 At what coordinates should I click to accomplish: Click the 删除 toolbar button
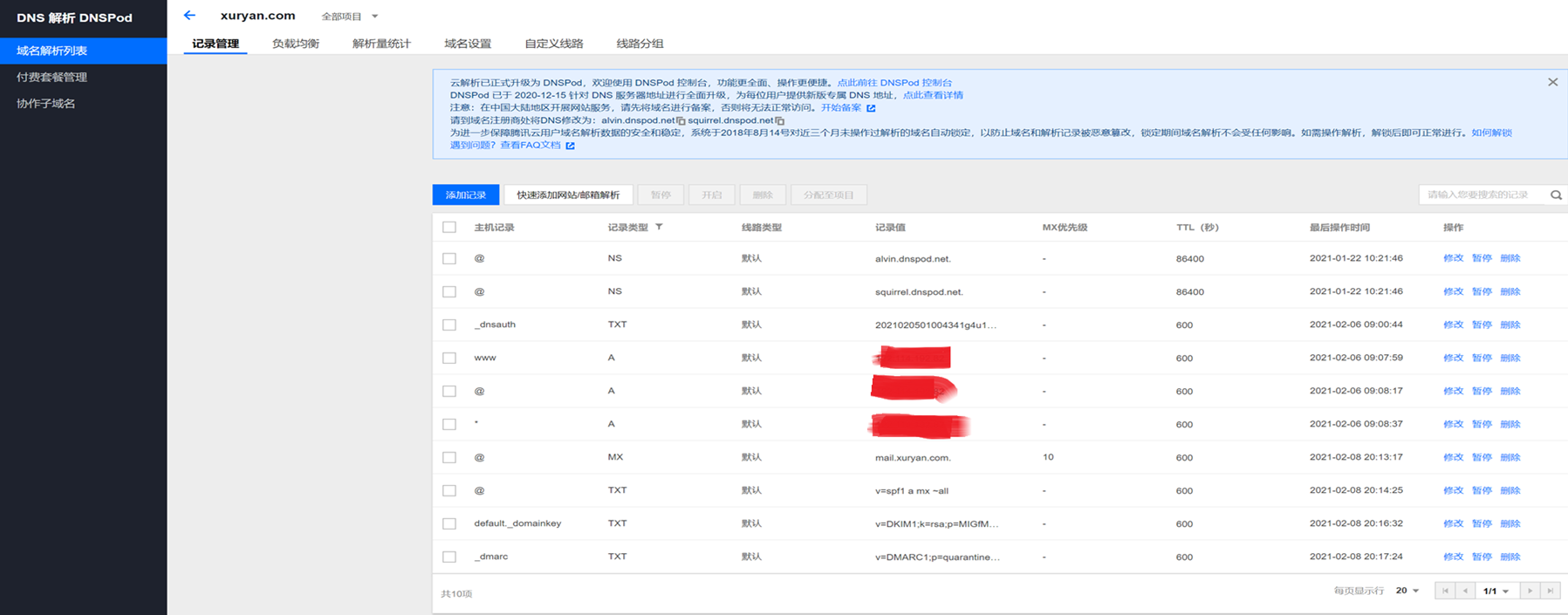tap(763, 195)
